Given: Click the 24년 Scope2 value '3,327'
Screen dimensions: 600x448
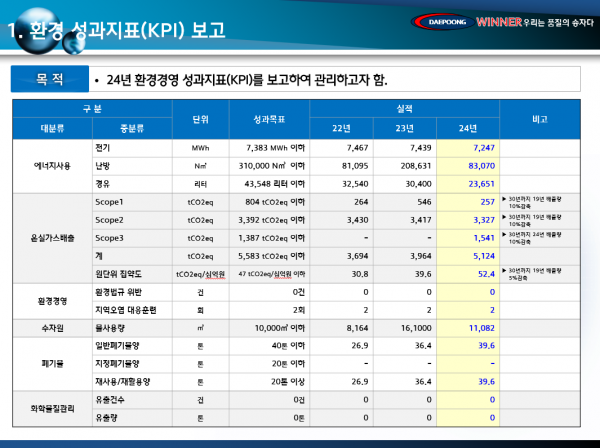Looking at the screenshot, I should (484, 220).
